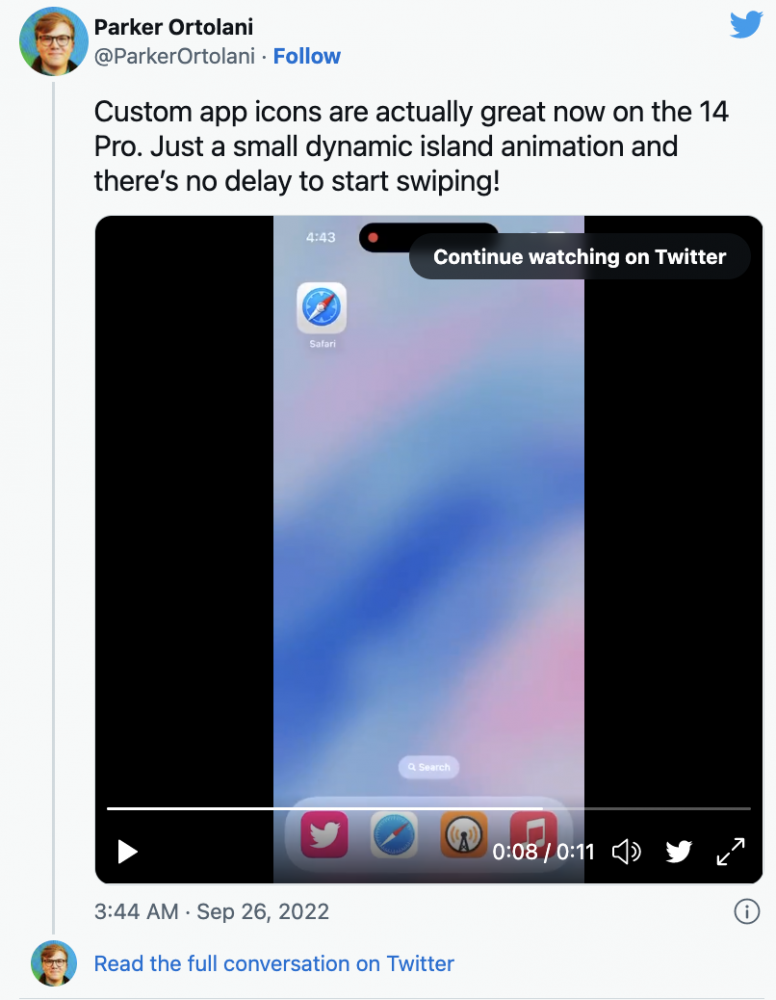This screenshot has height=1000, width=776.
Task: Play the embedded tweet video
Action: (x=128, y=851)
